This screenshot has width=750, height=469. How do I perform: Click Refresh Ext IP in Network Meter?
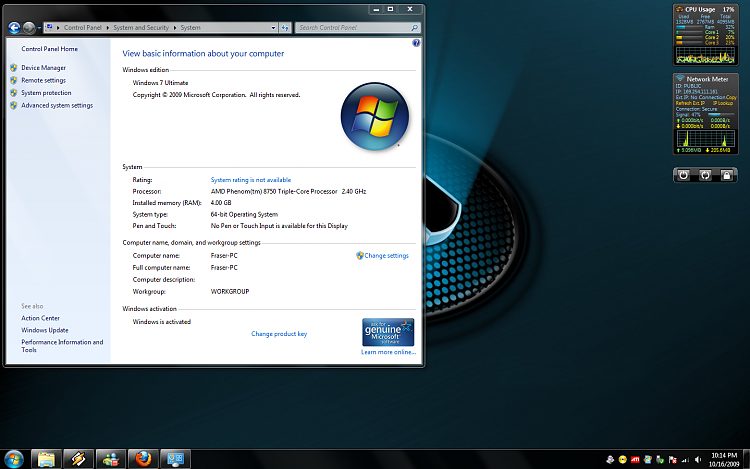[690, 103]
